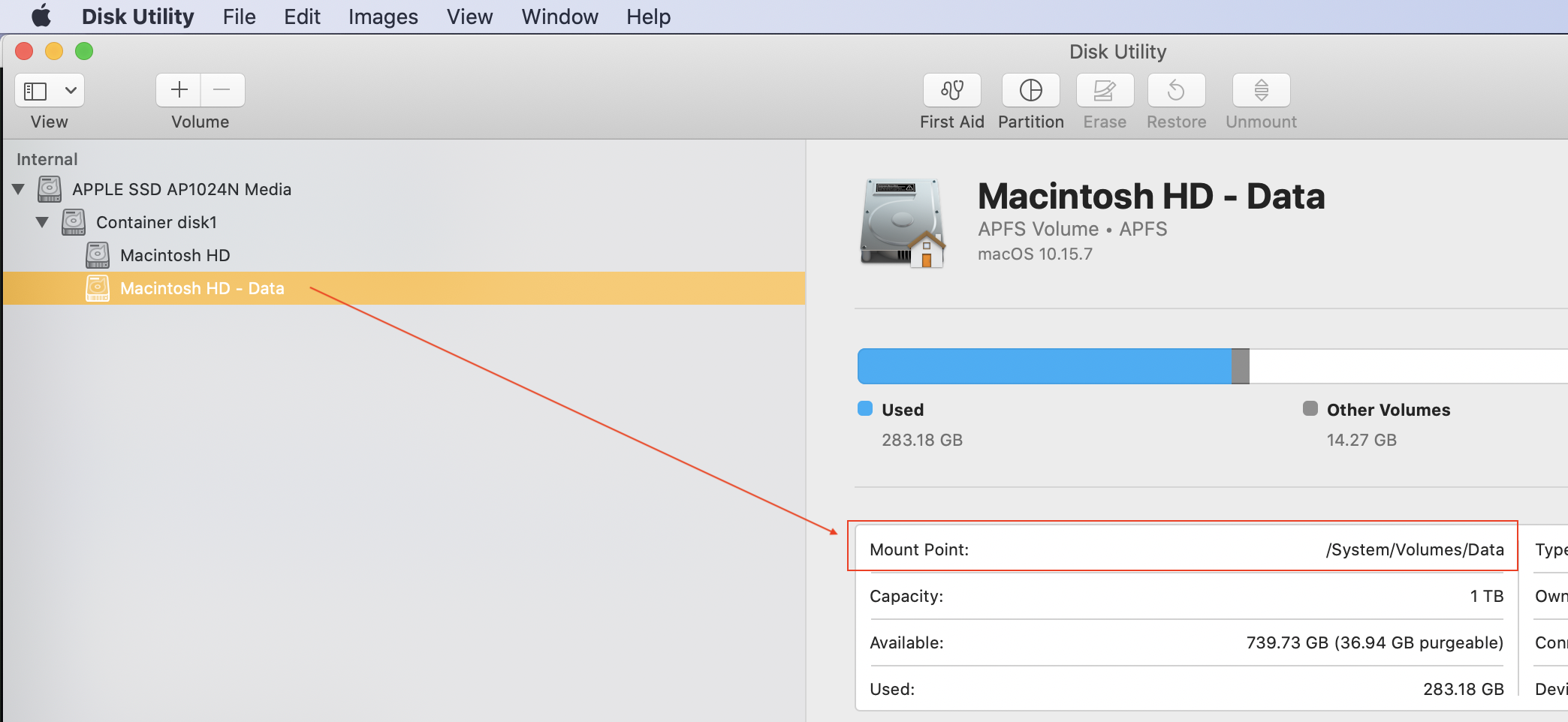Click the Capacity: label

(906, 596)
